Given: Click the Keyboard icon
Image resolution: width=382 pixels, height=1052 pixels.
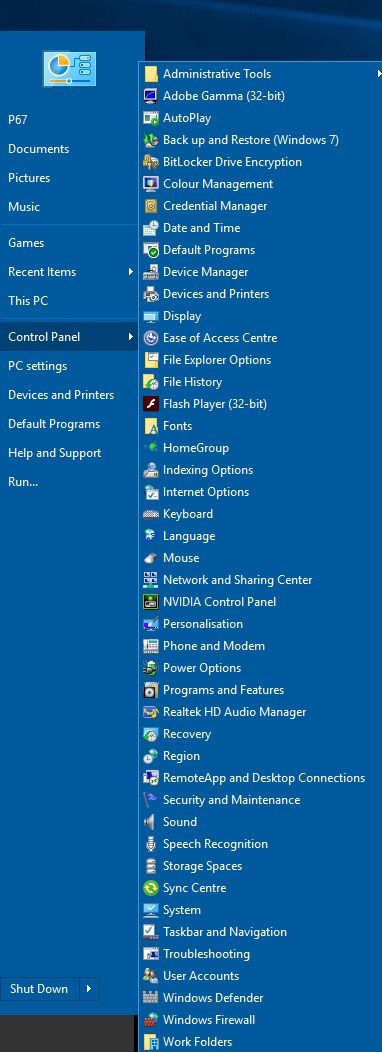Looking at the screenshot, I should click(x=151, y=514).
